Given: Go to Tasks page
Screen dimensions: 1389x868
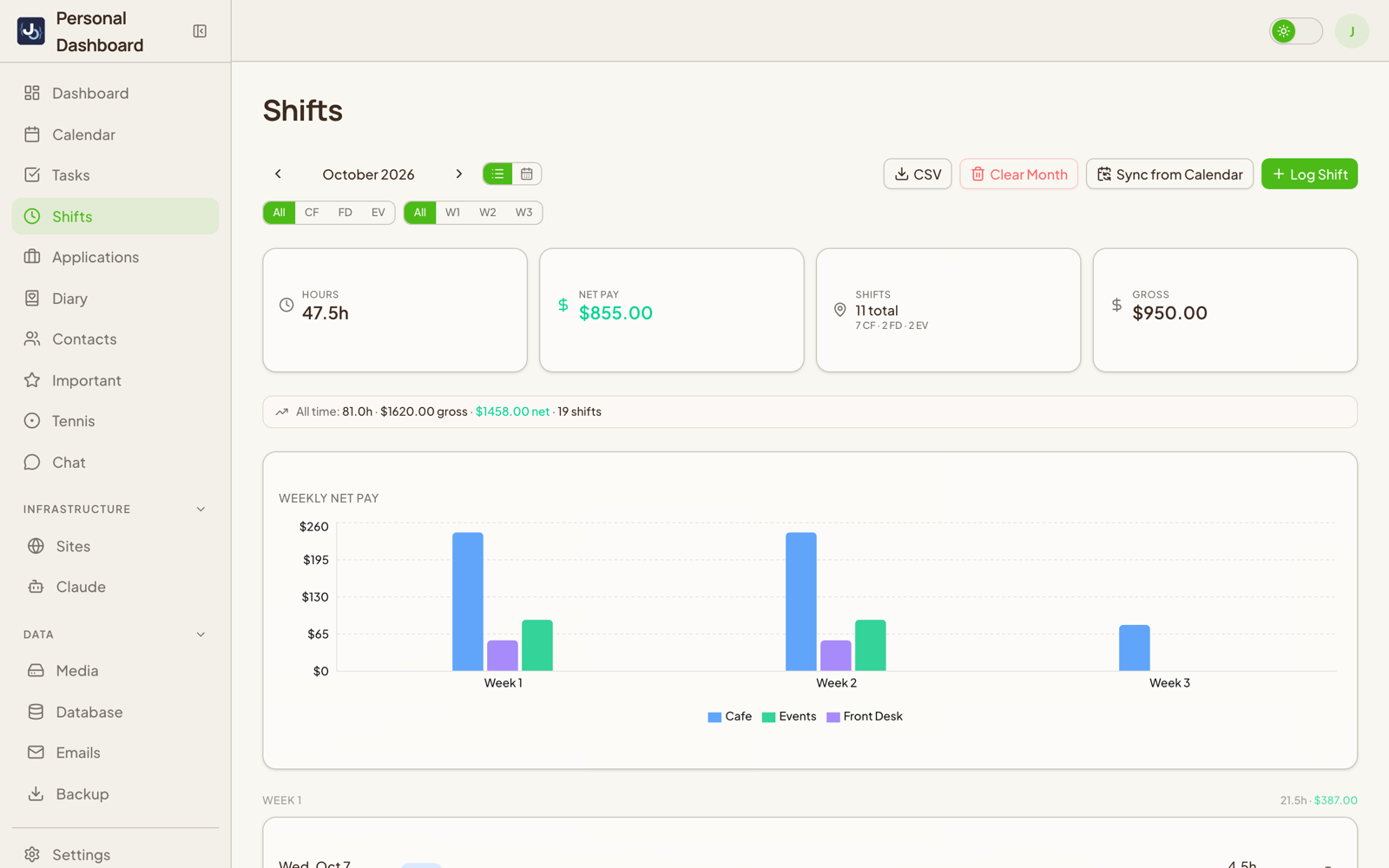Looking at the screenshot, I should (115, 175).
